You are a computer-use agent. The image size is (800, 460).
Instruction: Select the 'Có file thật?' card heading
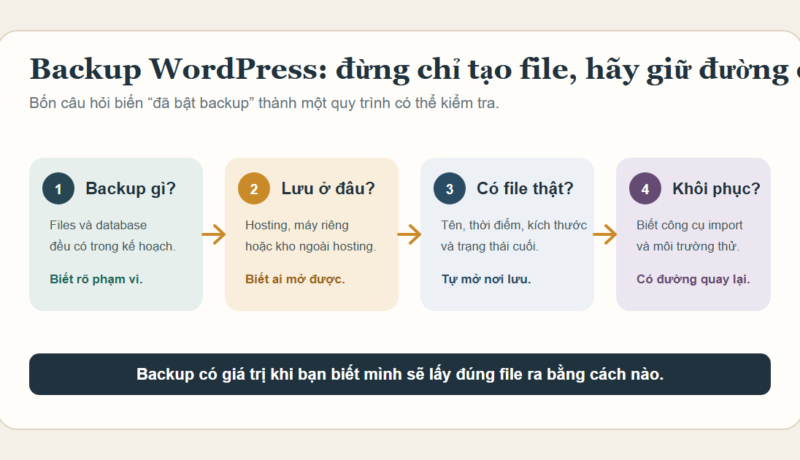(525, 189)
